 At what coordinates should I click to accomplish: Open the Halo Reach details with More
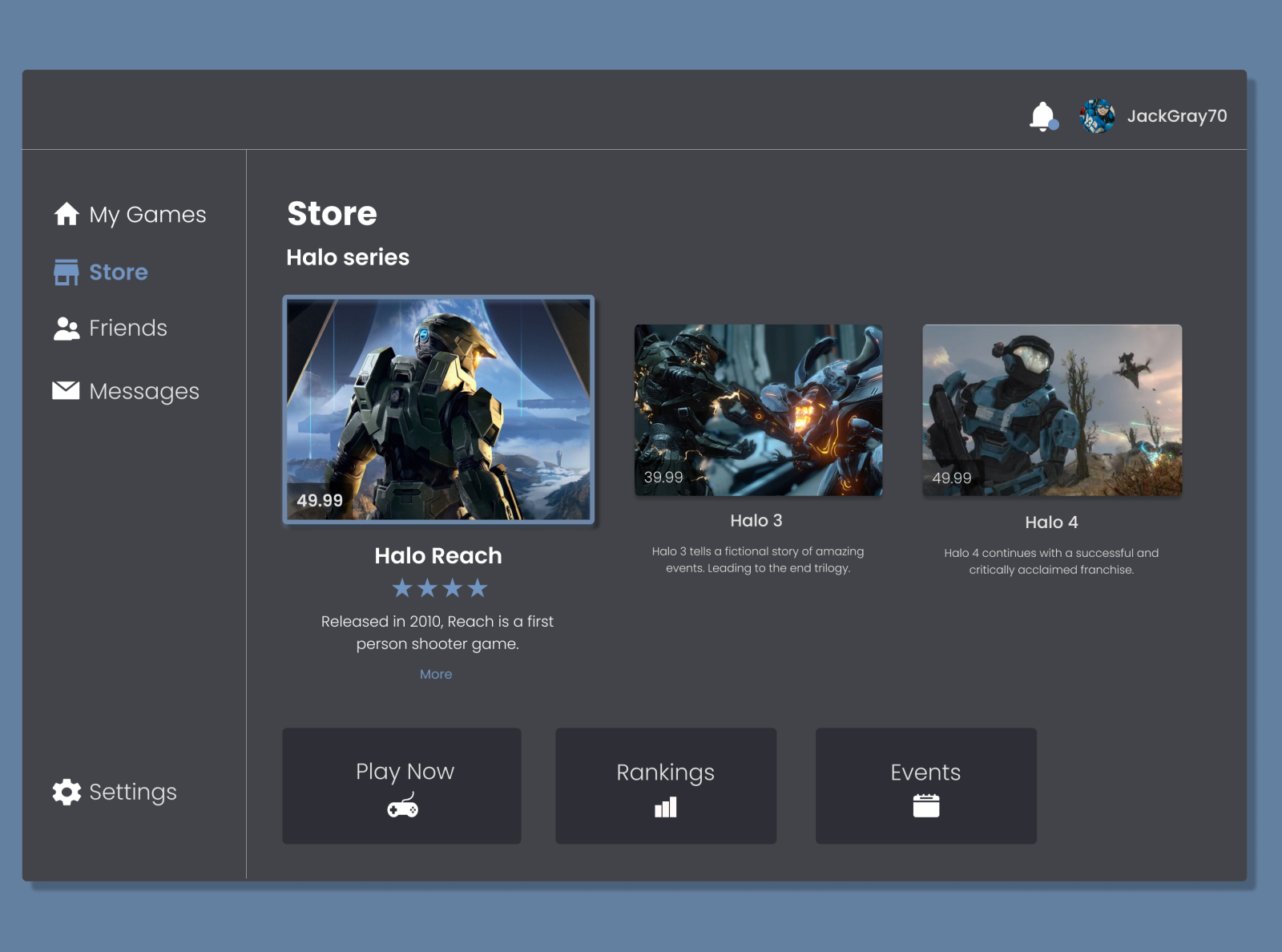(436, 674)
